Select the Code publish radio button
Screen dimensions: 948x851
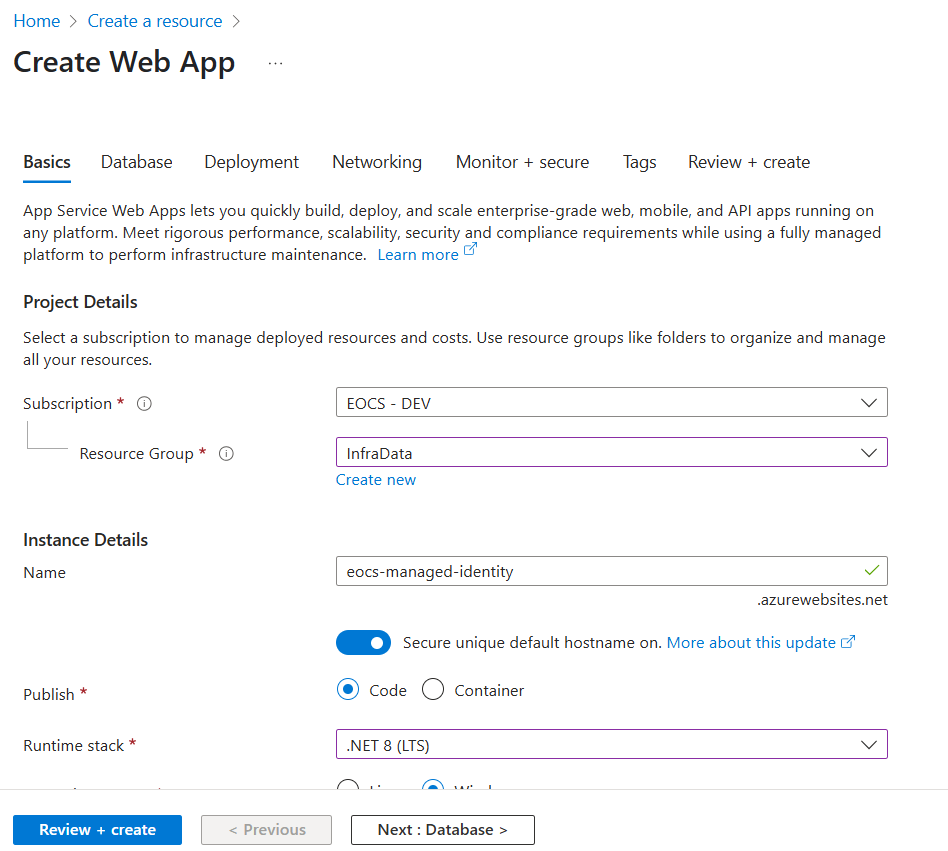[348, 690]
